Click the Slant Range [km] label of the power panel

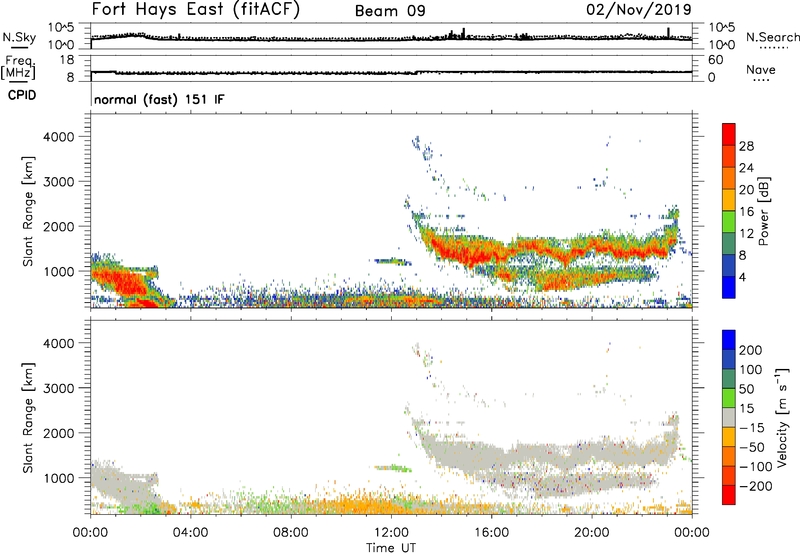(28, 211)
